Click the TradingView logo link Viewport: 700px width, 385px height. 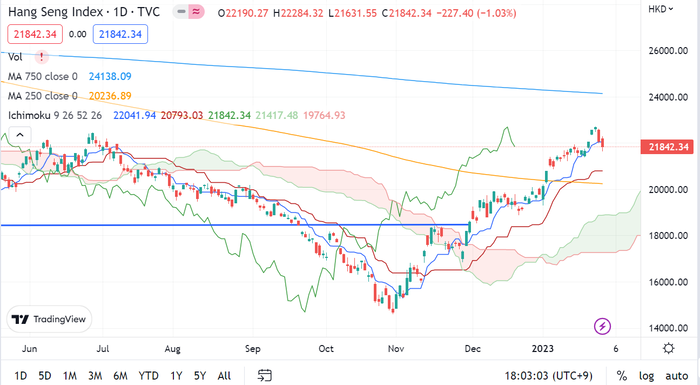pyautogui.click(x=49, y=319)
